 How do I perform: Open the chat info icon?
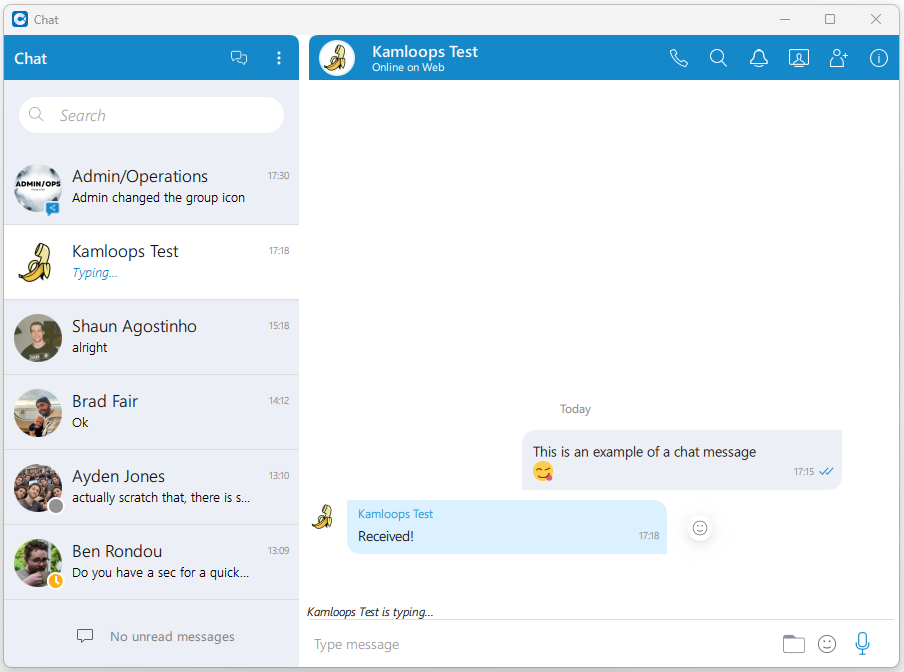[879, 58]
